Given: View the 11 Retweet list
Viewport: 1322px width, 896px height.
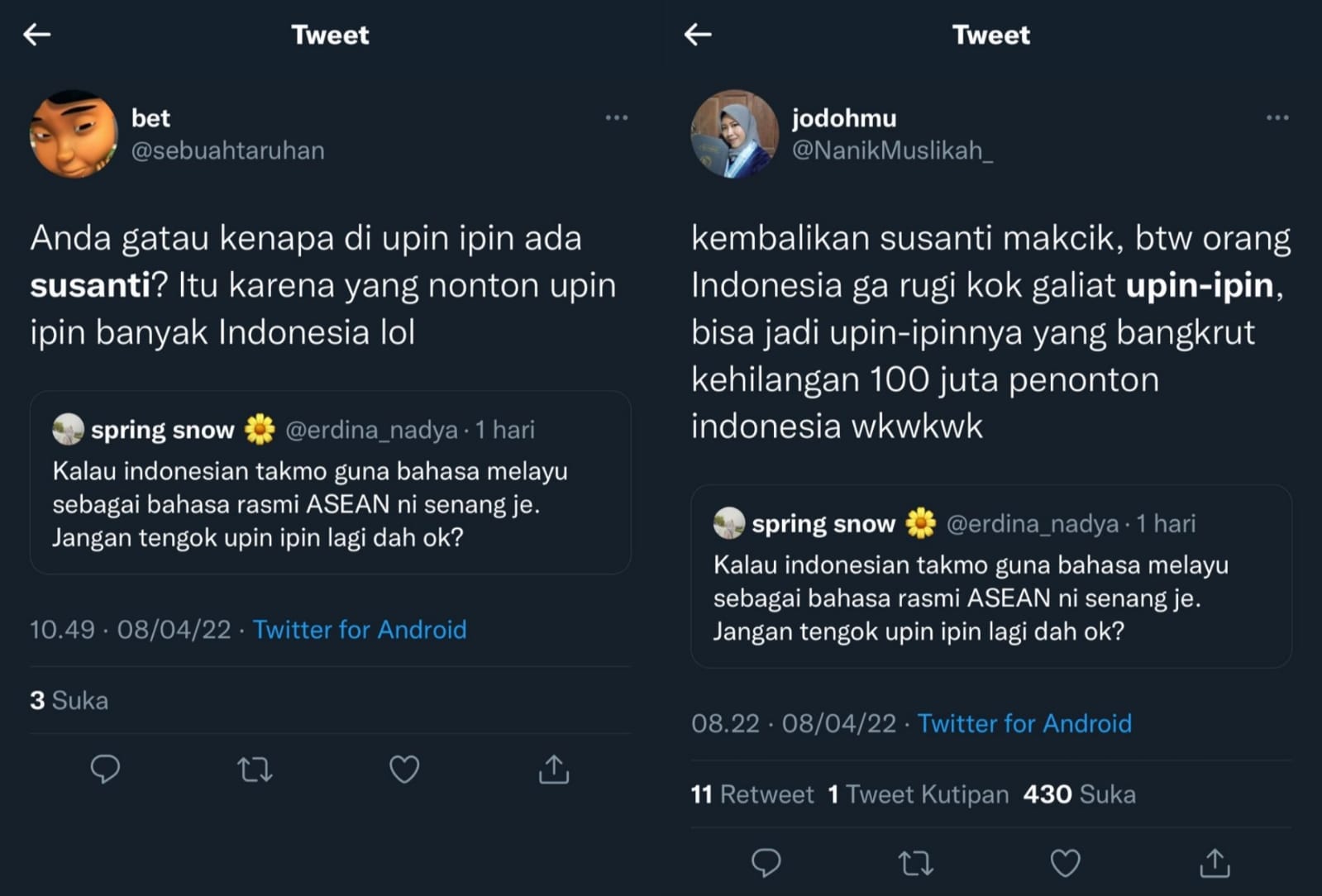Looking at the screenshot, I should click(752, 794).
